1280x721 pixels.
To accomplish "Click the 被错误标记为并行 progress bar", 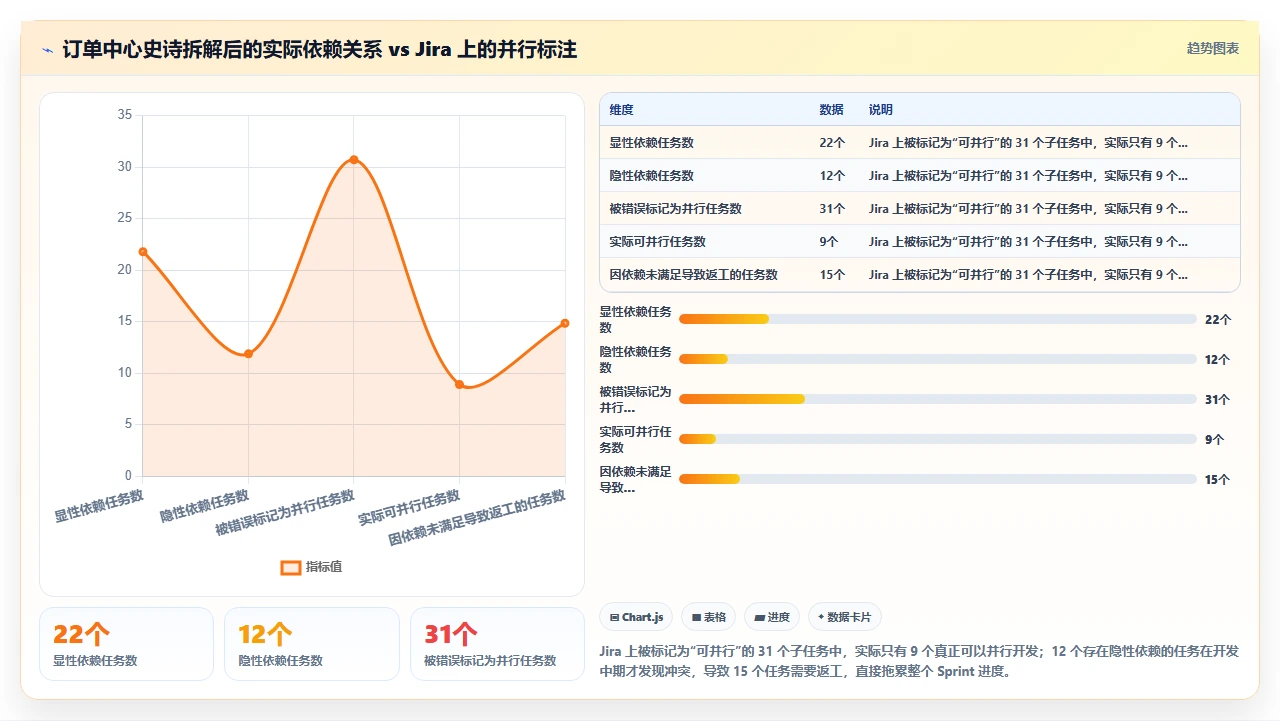I will [938, 399].
